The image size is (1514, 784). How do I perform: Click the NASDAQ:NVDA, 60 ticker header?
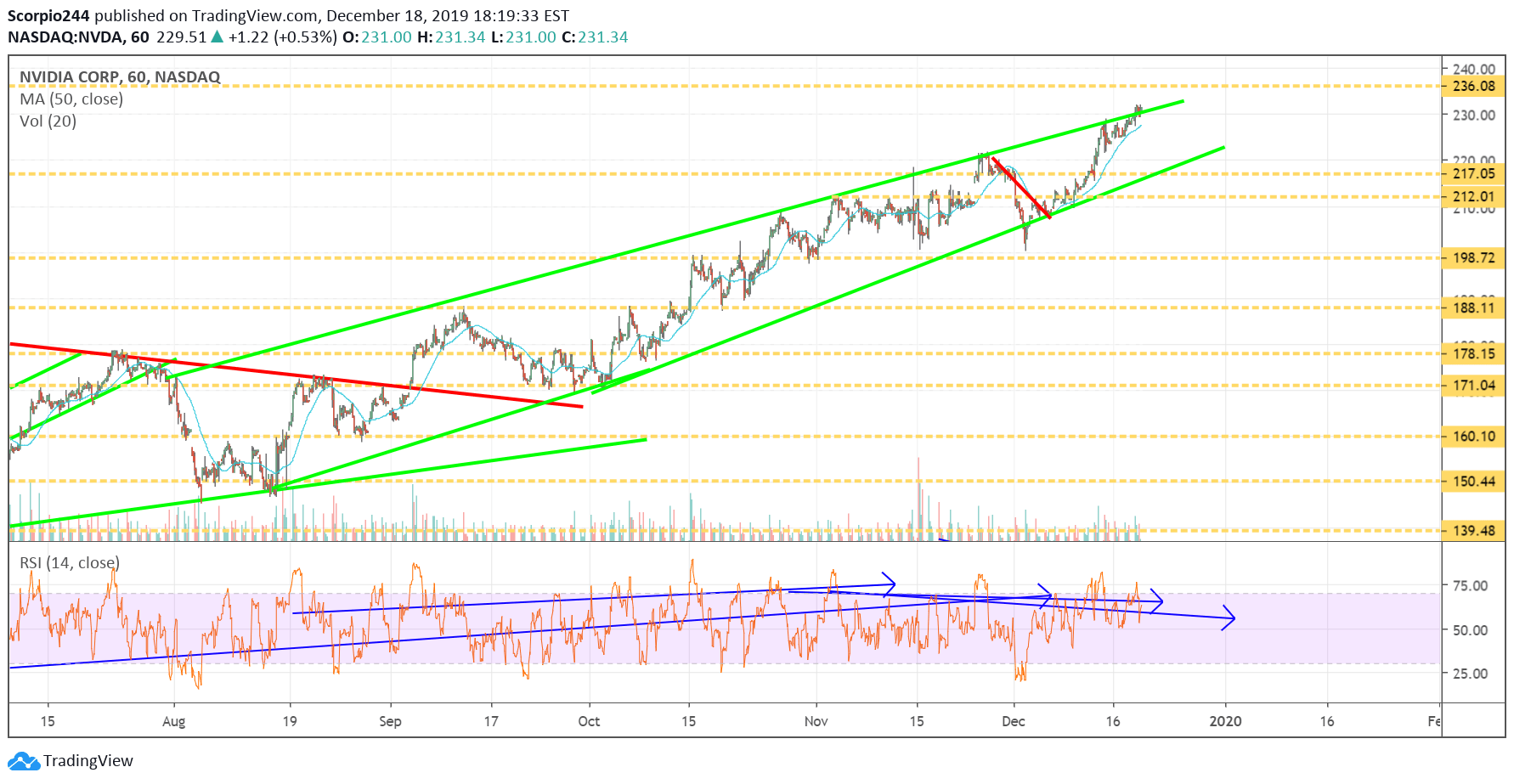78,37
